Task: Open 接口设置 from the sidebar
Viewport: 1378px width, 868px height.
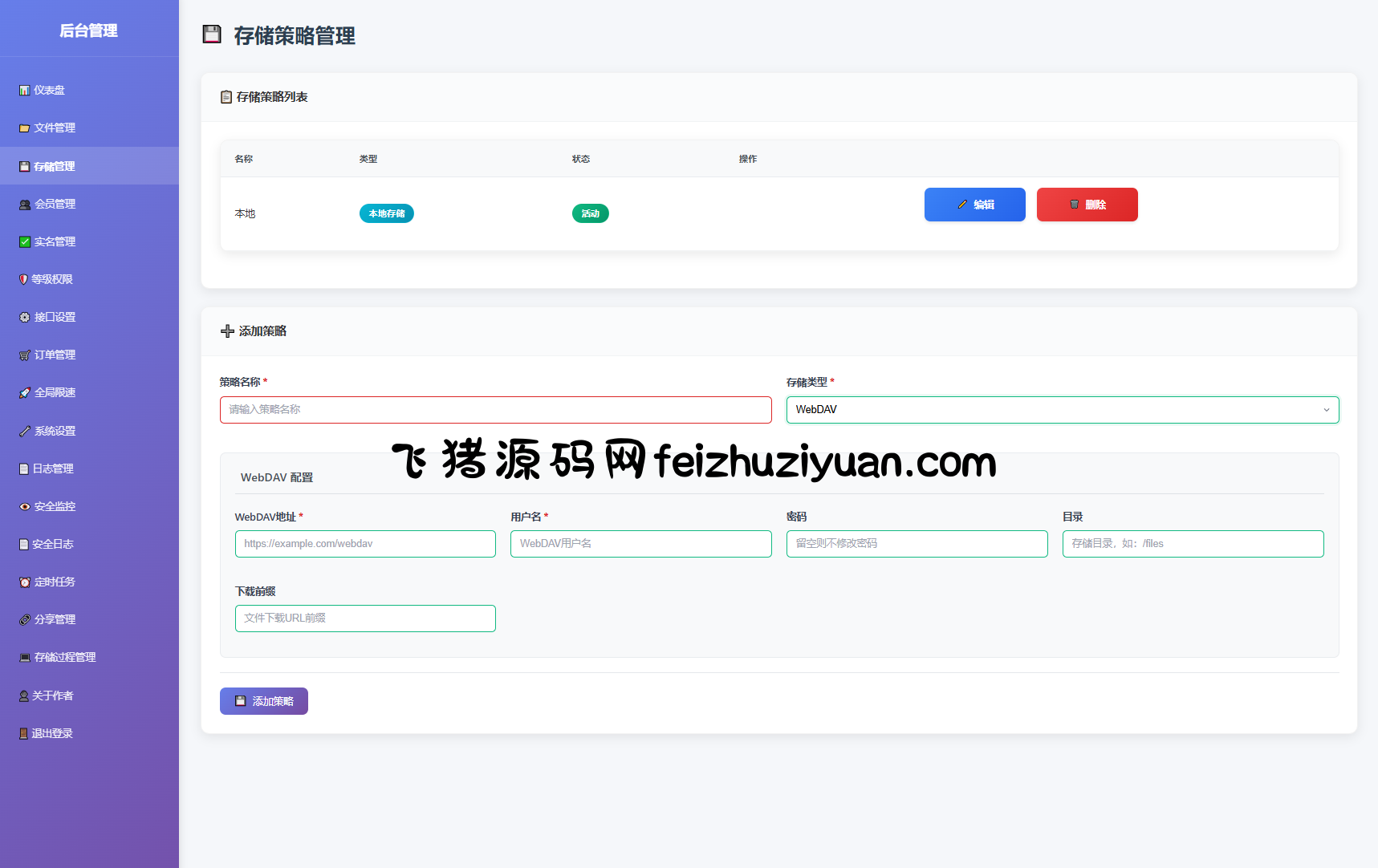Action: tap(55, 318)
